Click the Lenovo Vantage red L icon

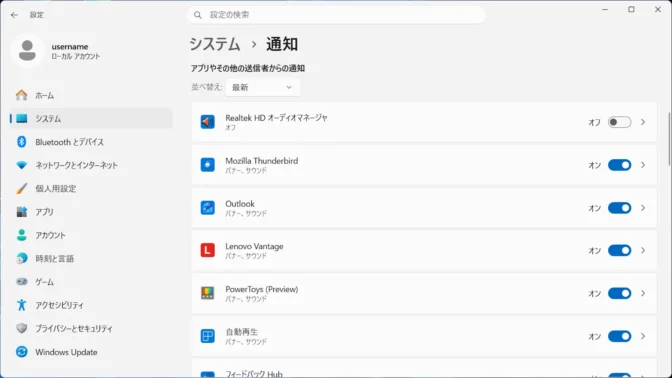pyautogui.click(x=207, y=250)
